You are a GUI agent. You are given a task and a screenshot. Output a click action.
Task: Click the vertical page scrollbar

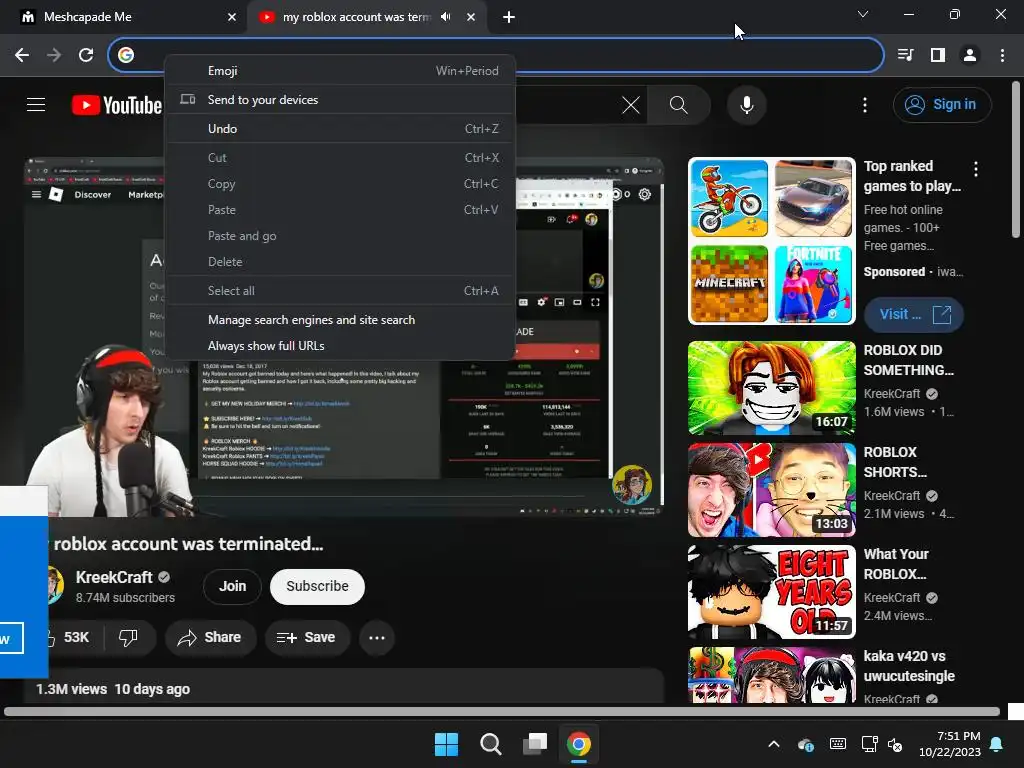[1016, 160]
